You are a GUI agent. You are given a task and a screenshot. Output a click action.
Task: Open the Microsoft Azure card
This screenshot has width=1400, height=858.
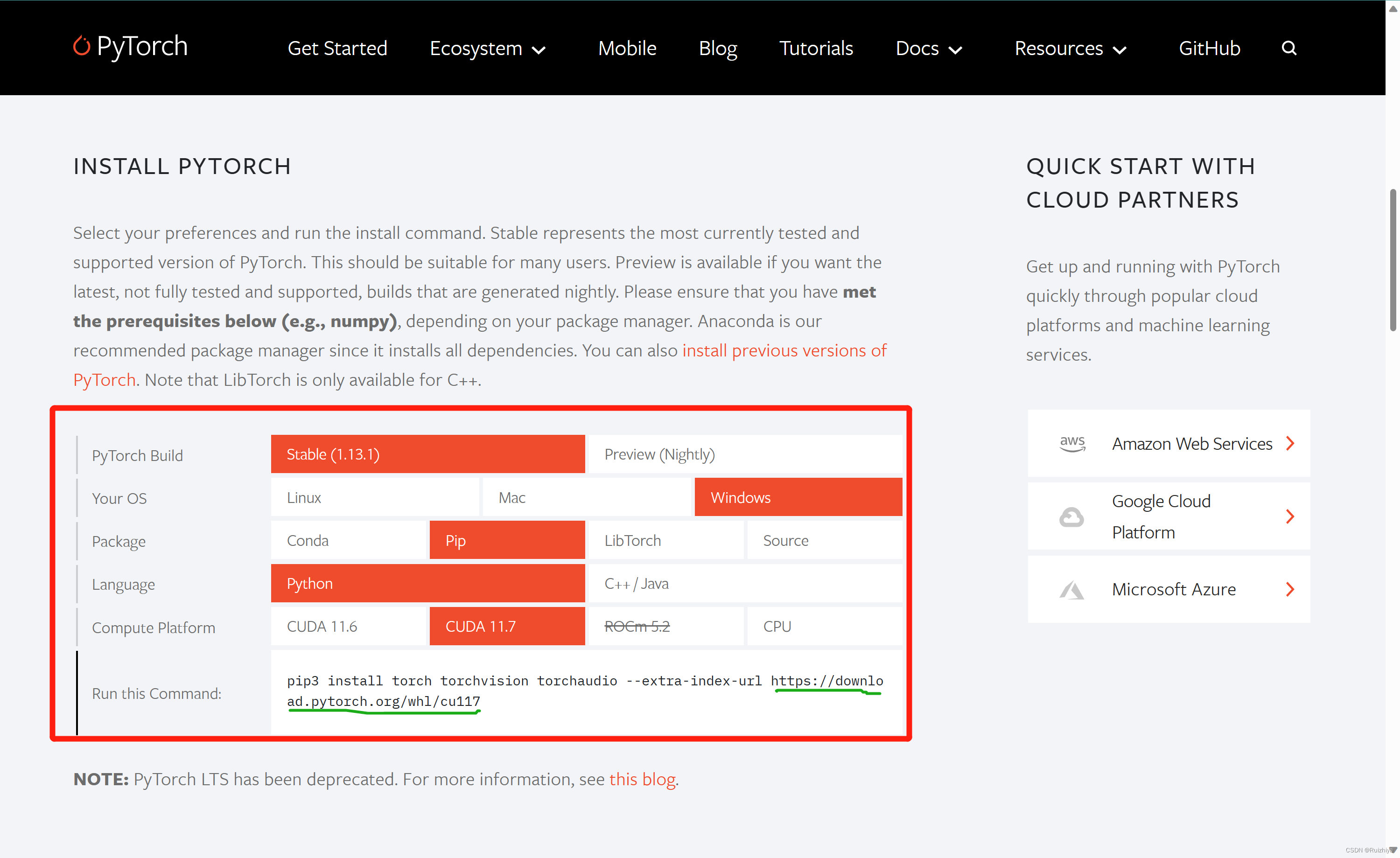pos(1169,589)
